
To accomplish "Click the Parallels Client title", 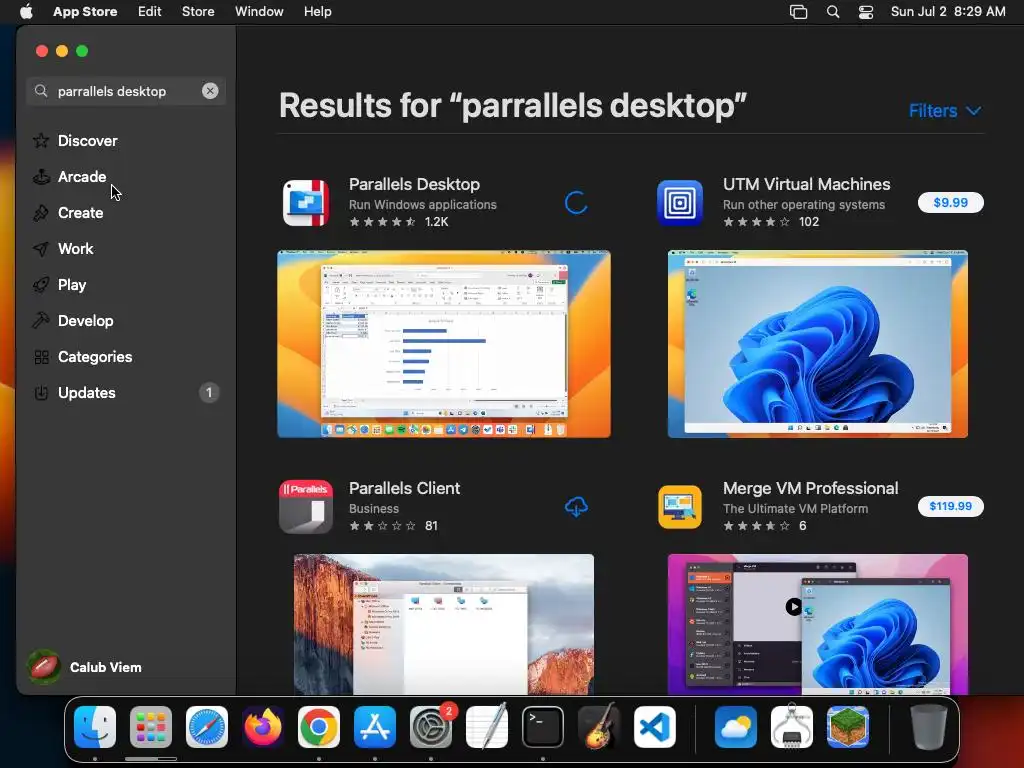I will 404,488.
